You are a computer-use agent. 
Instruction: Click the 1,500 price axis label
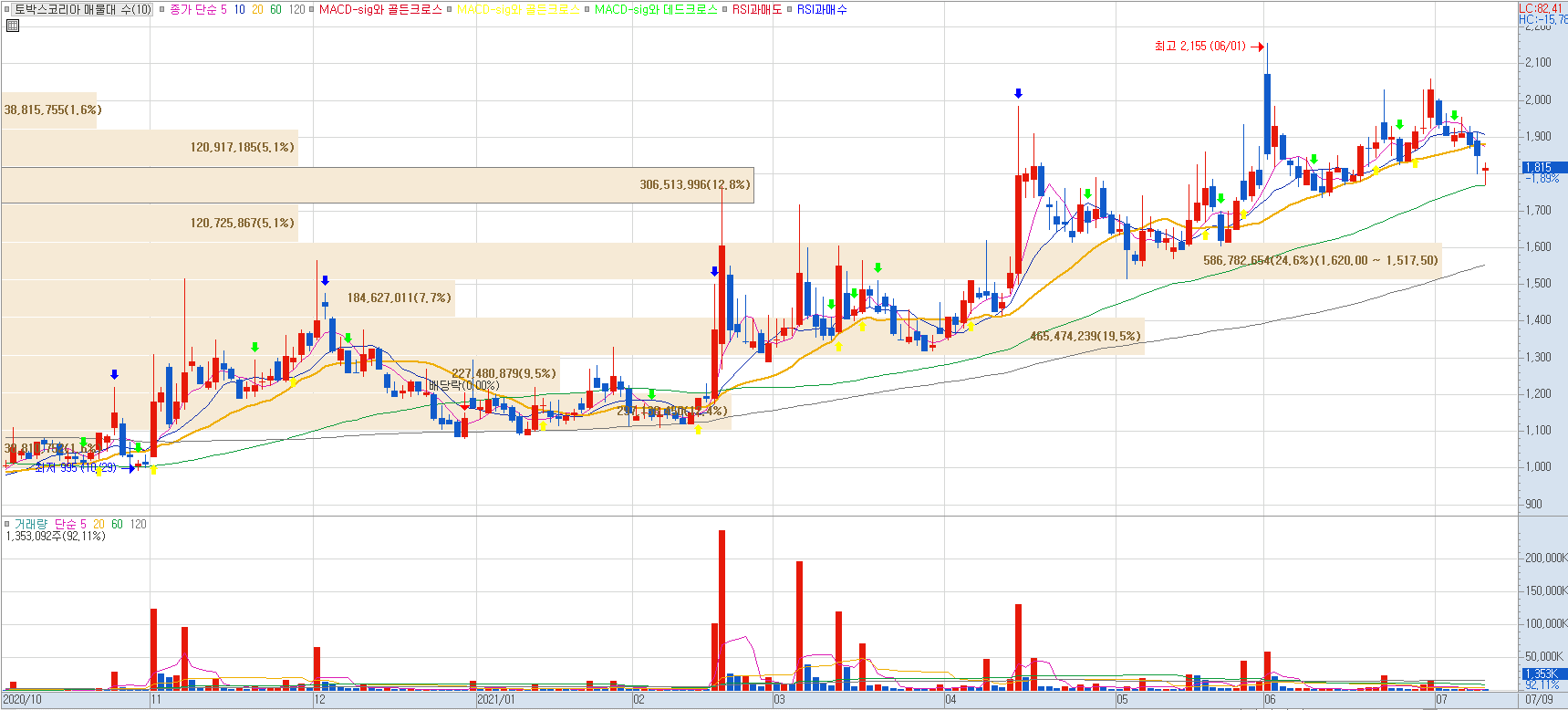click(1538, 284)
